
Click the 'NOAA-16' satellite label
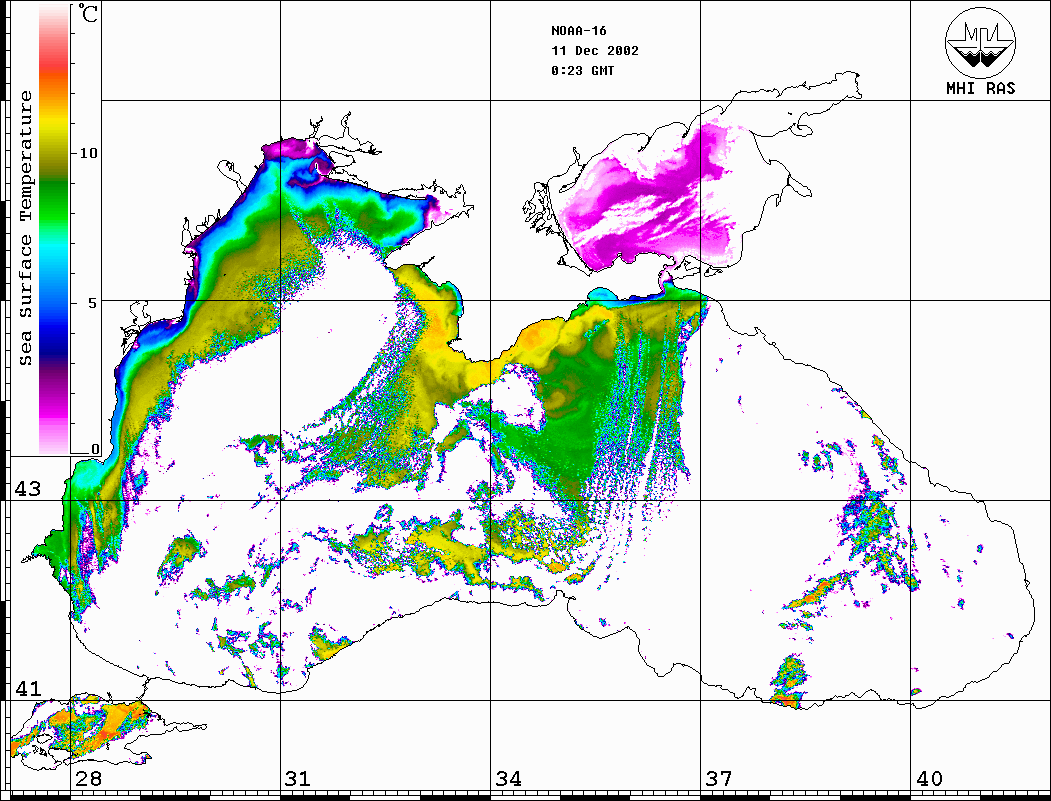pos(578,31)
